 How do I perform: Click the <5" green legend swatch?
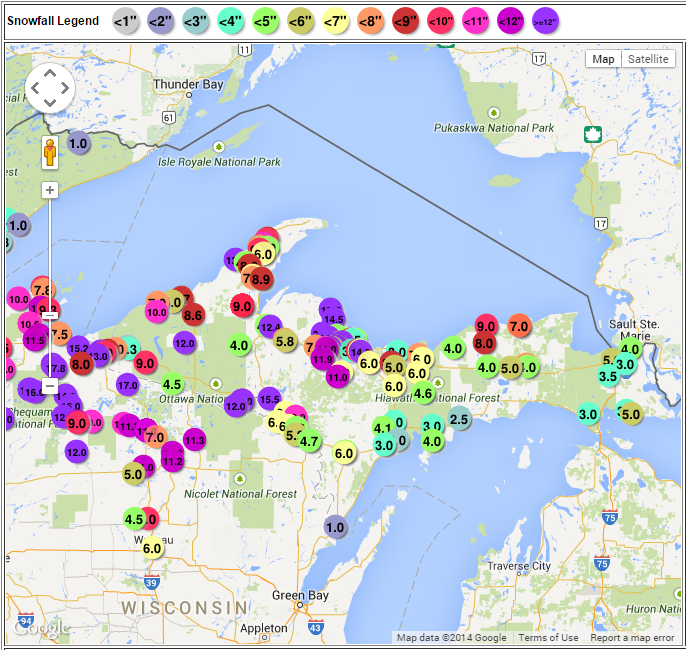[266, 21]
